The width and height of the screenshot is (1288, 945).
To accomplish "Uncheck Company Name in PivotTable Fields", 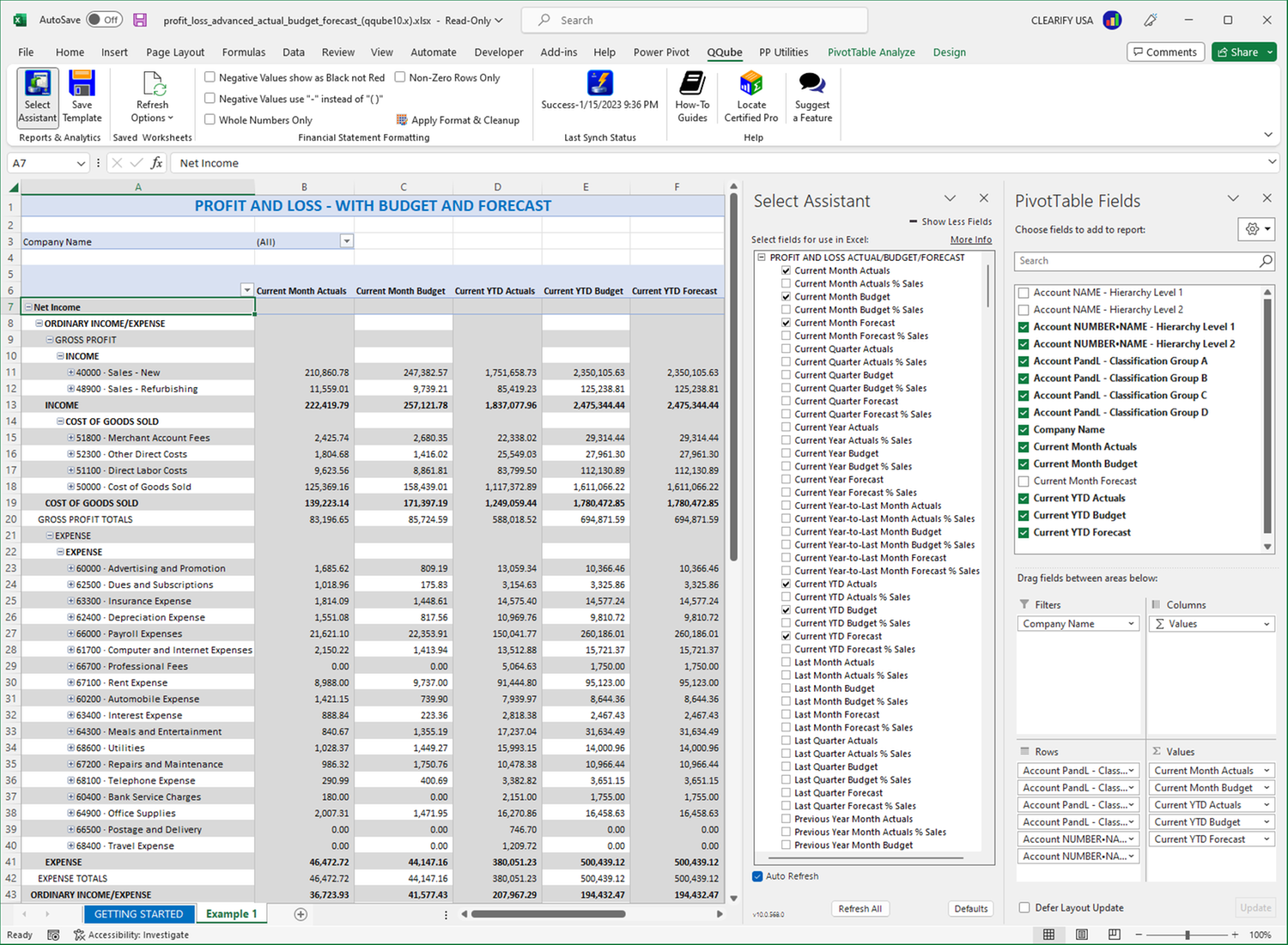I will point(1024,429).
